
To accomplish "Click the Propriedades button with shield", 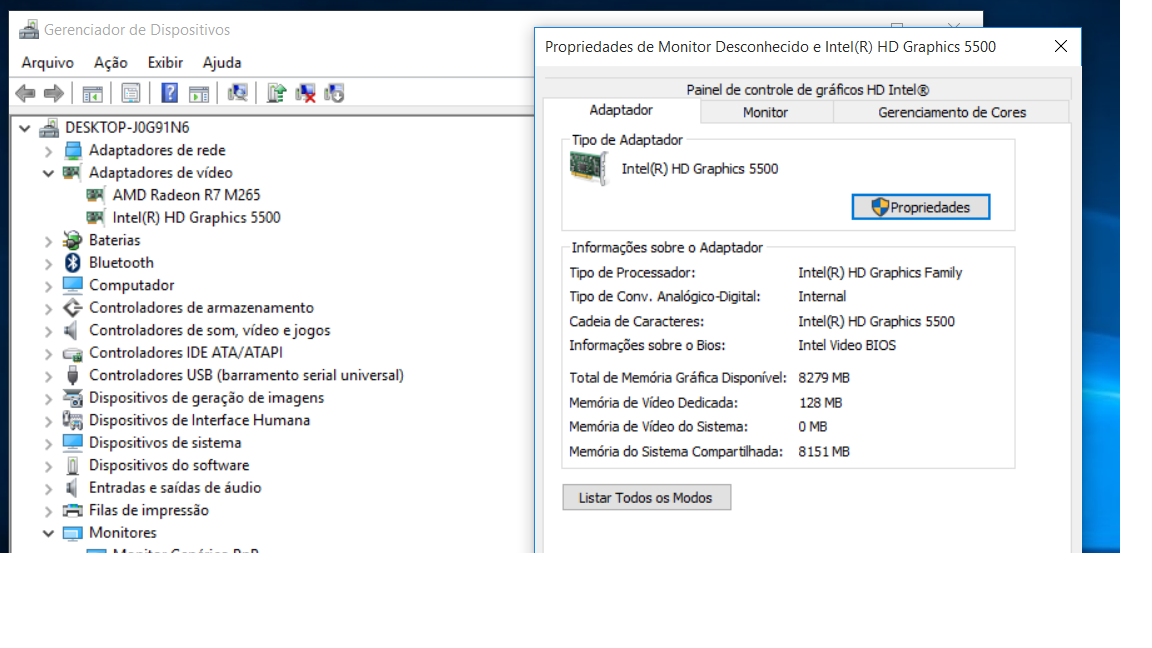I will click(921, 207).
